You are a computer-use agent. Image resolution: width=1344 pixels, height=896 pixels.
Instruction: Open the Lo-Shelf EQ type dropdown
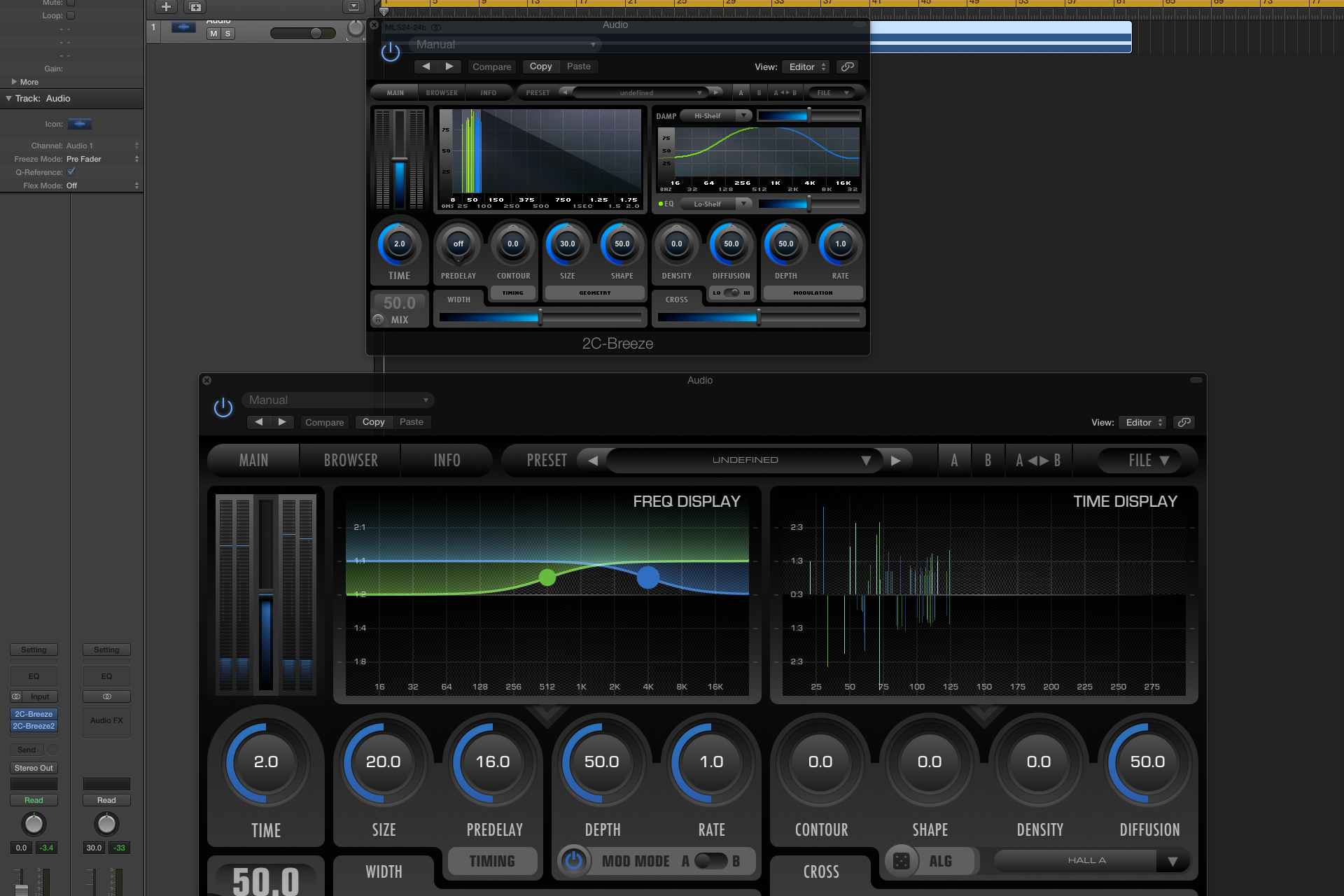pos(717,204)
